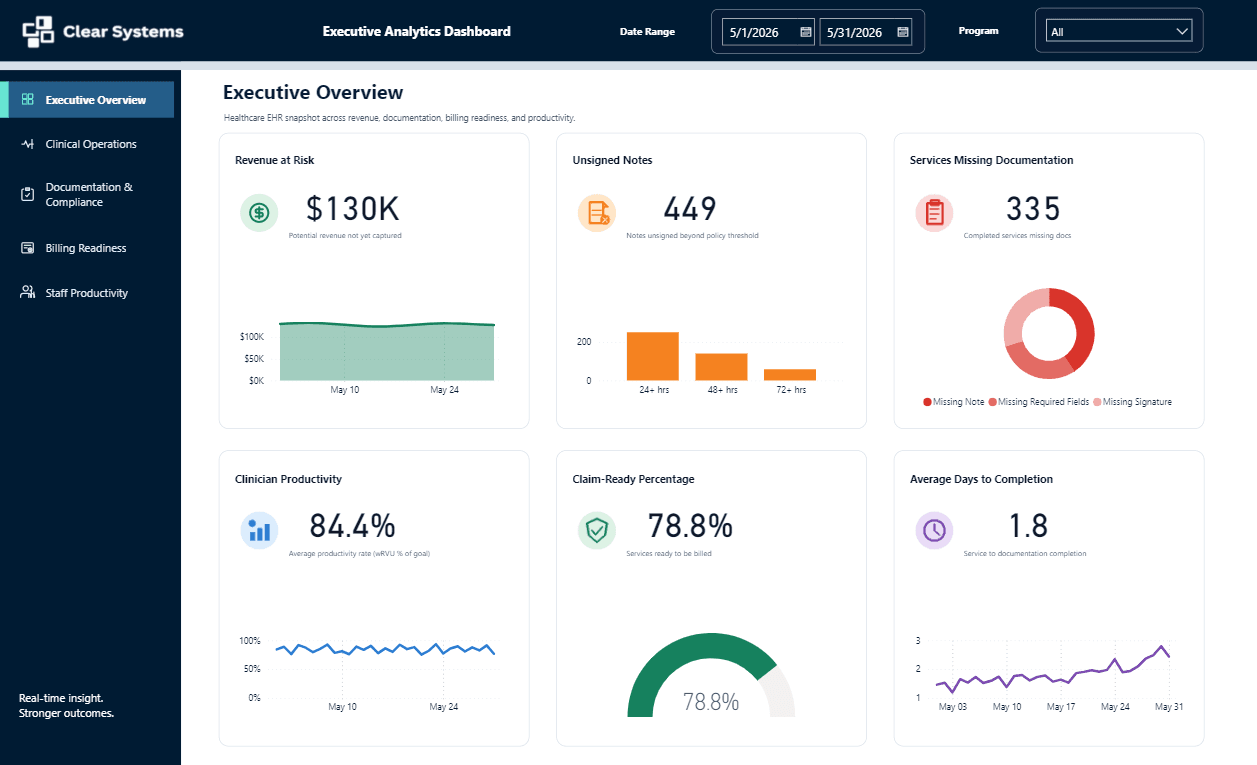
Task: Click the Clinical Operations pulse icon
Action: pyautogui.click(x=28, y=144)
